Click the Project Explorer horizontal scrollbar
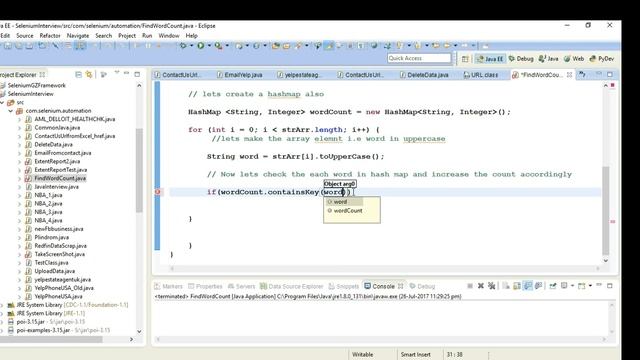 click(x=51, y=339)
